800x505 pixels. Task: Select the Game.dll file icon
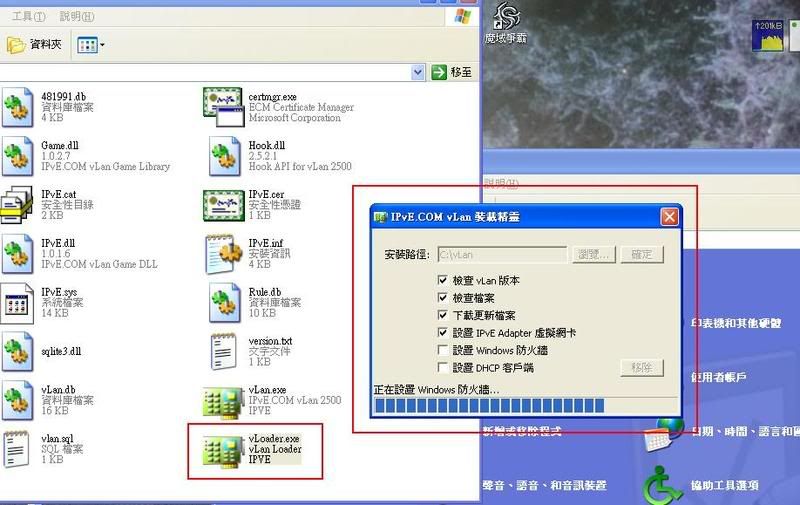17,156
